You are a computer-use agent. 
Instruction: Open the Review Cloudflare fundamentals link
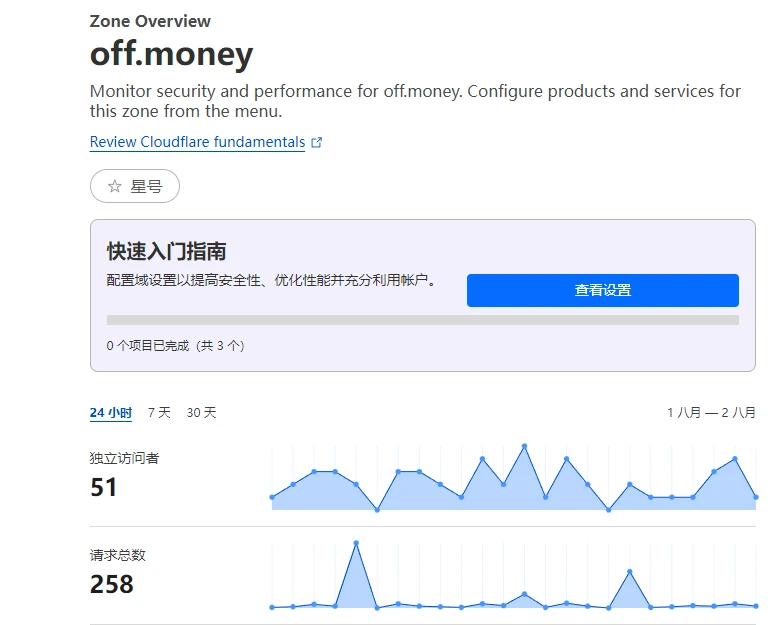pyautogui.click(x=197, y=142)
